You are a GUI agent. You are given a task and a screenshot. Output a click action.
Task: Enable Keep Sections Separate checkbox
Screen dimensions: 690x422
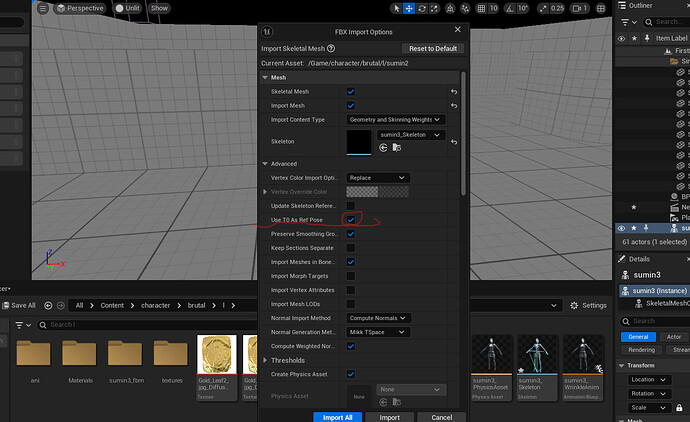tap(351, 248)
